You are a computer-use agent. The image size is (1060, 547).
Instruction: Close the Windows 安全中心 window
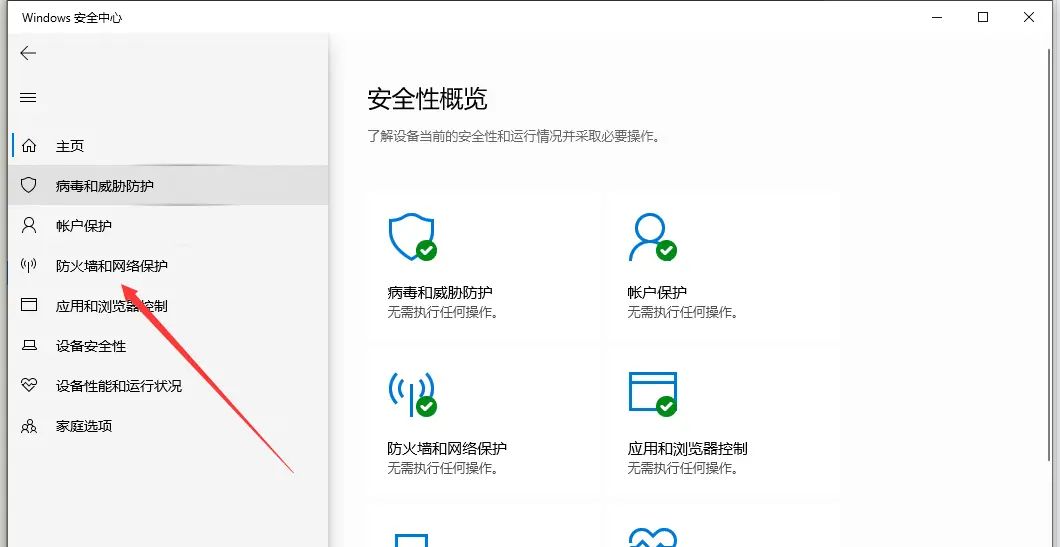[1028, 18]
